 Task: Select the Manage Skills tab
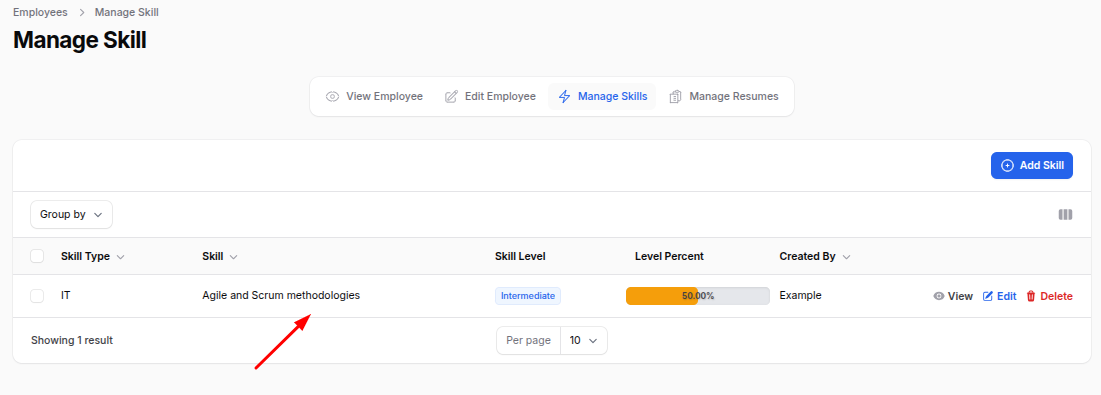click(602, 96)
